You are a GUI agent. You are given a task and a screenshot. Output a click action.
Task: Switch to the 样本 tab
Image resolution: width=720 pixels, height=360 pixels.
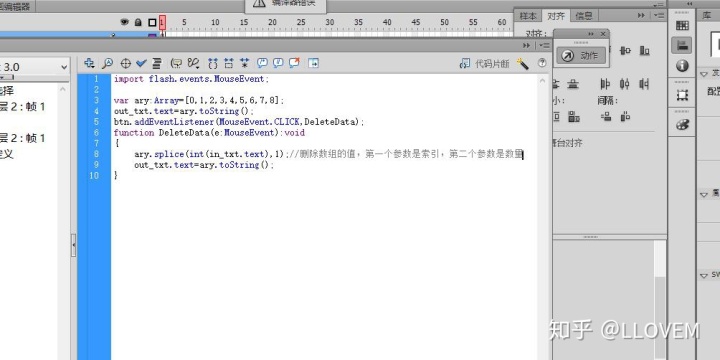coord(528,16)
